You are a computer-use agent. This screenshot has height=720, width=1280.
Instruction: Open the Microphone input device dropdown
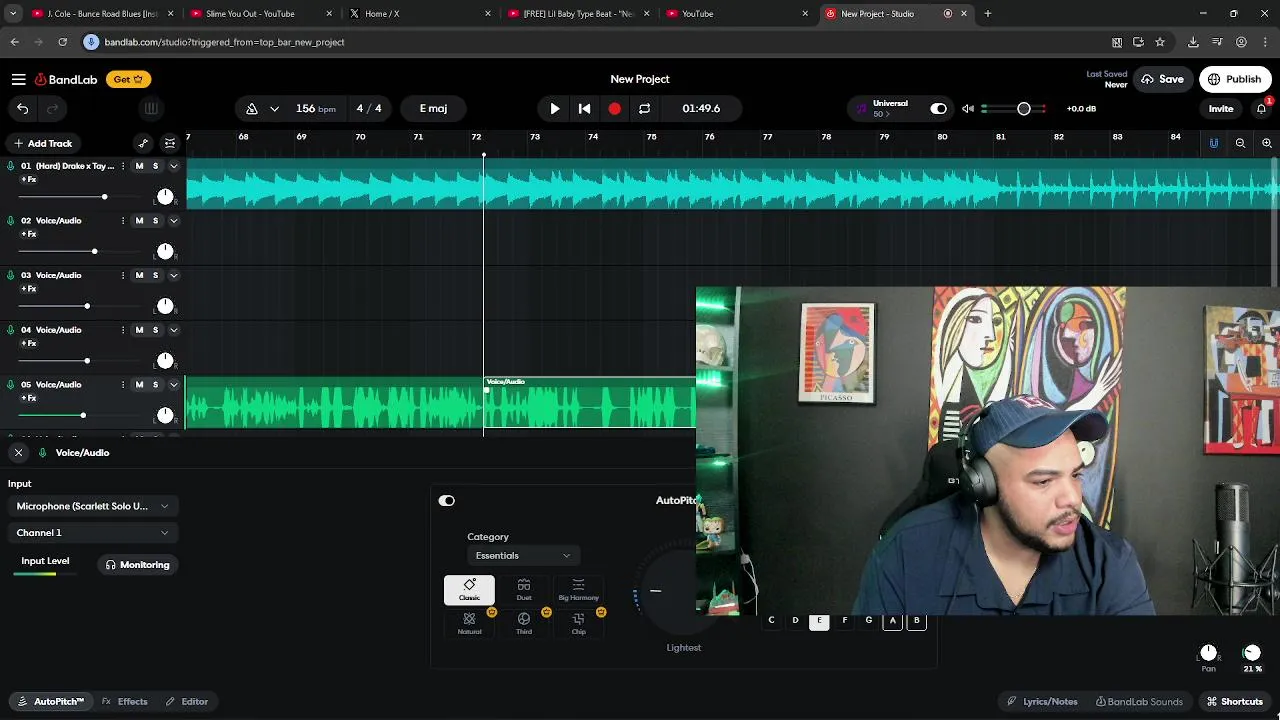92,506
